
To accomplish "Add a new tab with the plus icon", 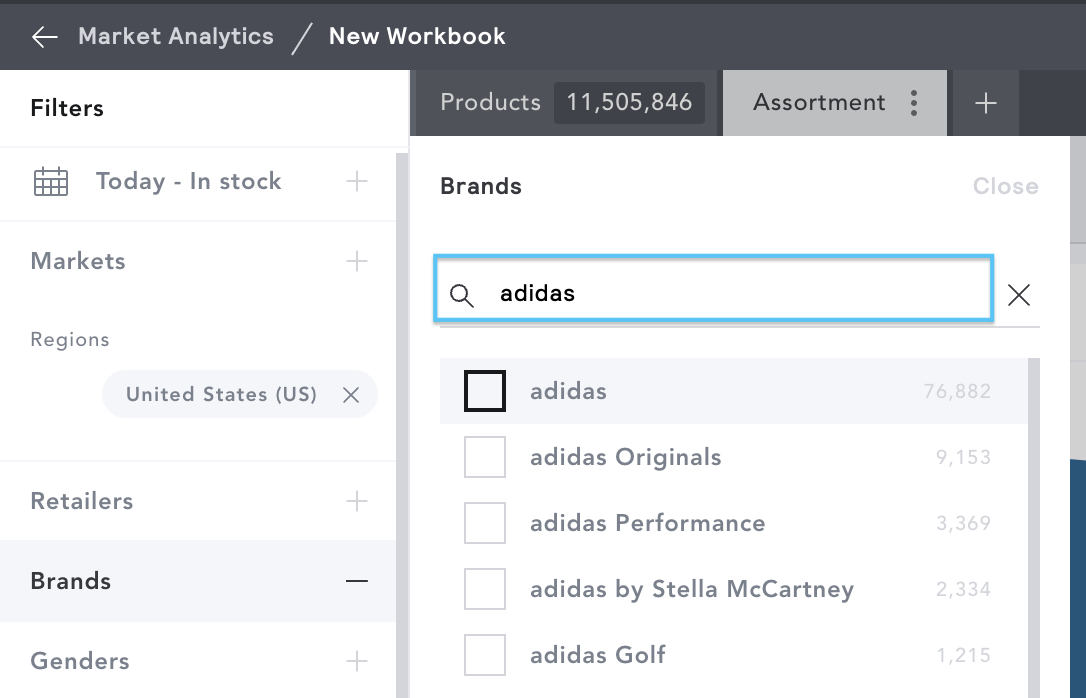I will point(986,103).
